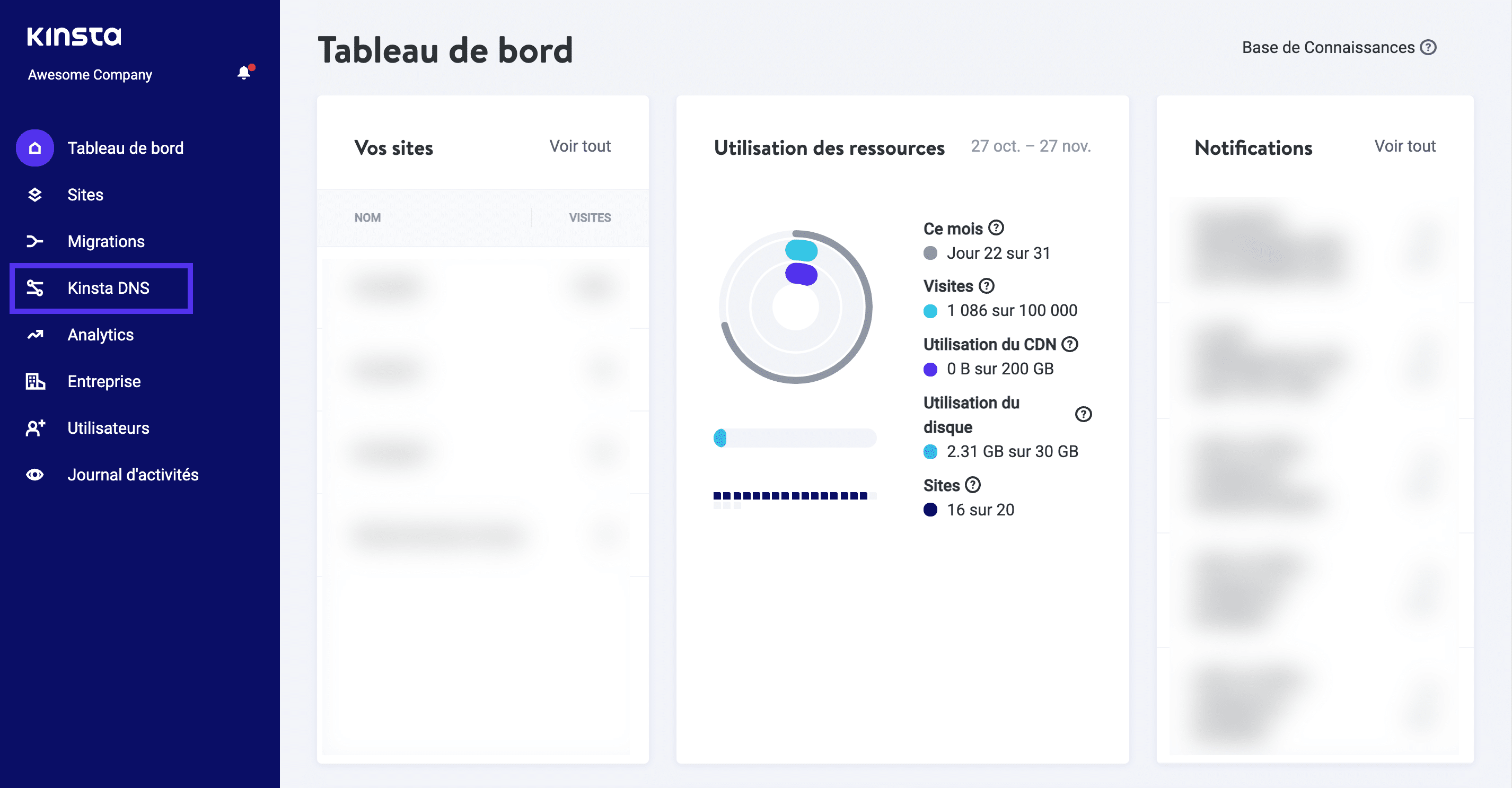The image size is (1512, 788).
Task: Switch to the Kinsta DNS menu entry
Action: [108, 288]
